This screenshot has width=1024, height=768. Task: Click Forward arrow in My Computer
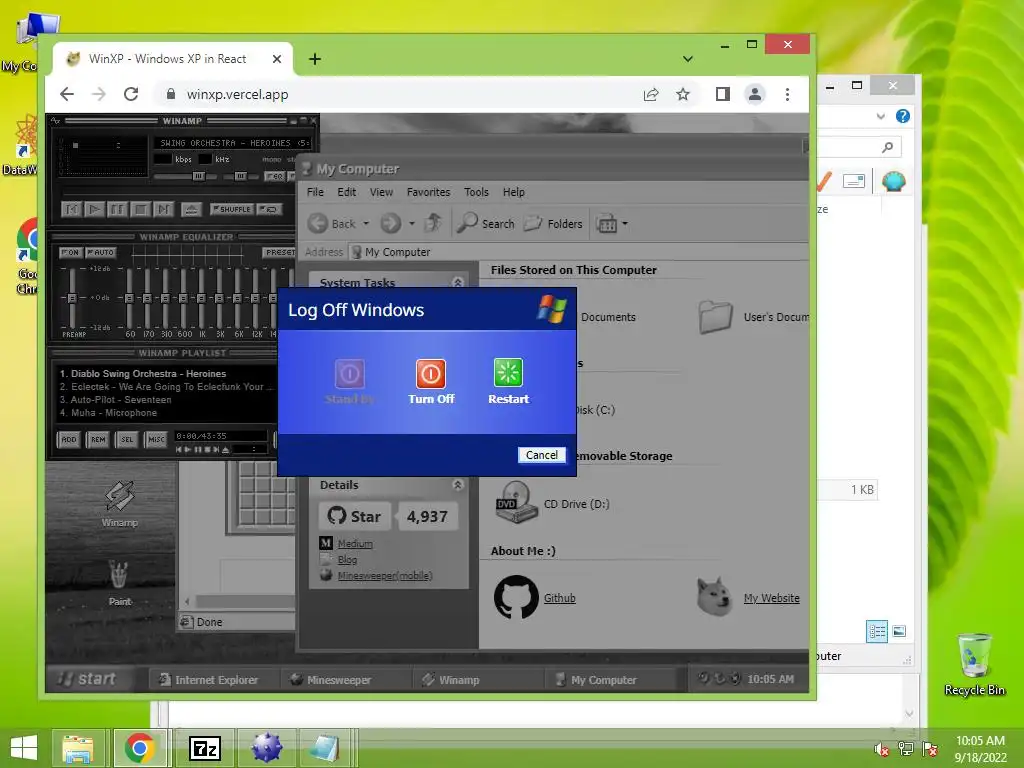pos(391,223)
